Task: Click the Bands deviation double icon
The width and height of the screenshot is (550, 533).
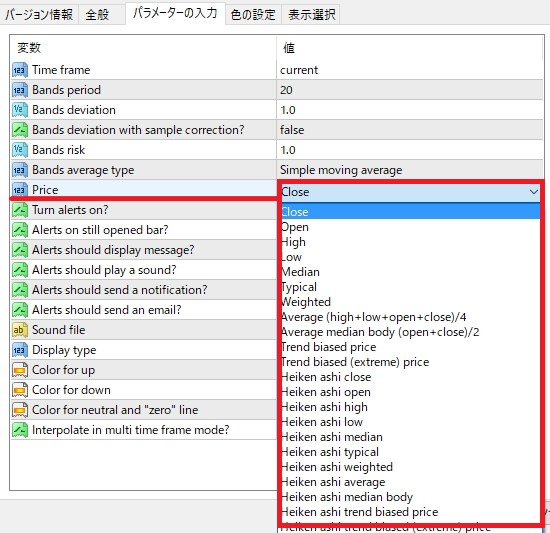Action: click(20, 110)
